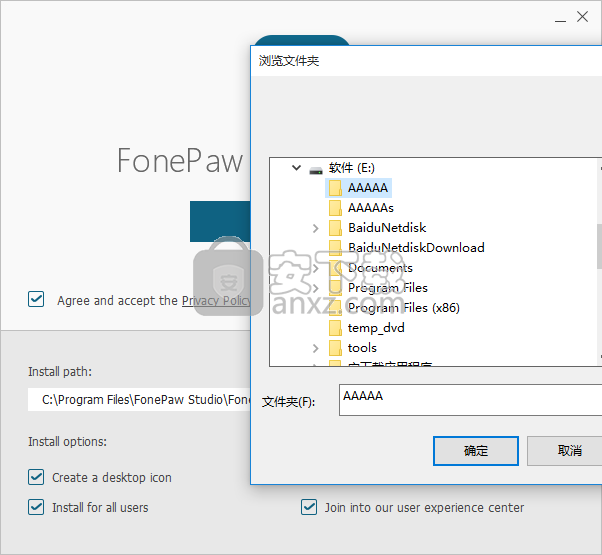This screenshot has width=602, height=555.
Task: Expand the tools folder node
Action: [x=316, y=348]
